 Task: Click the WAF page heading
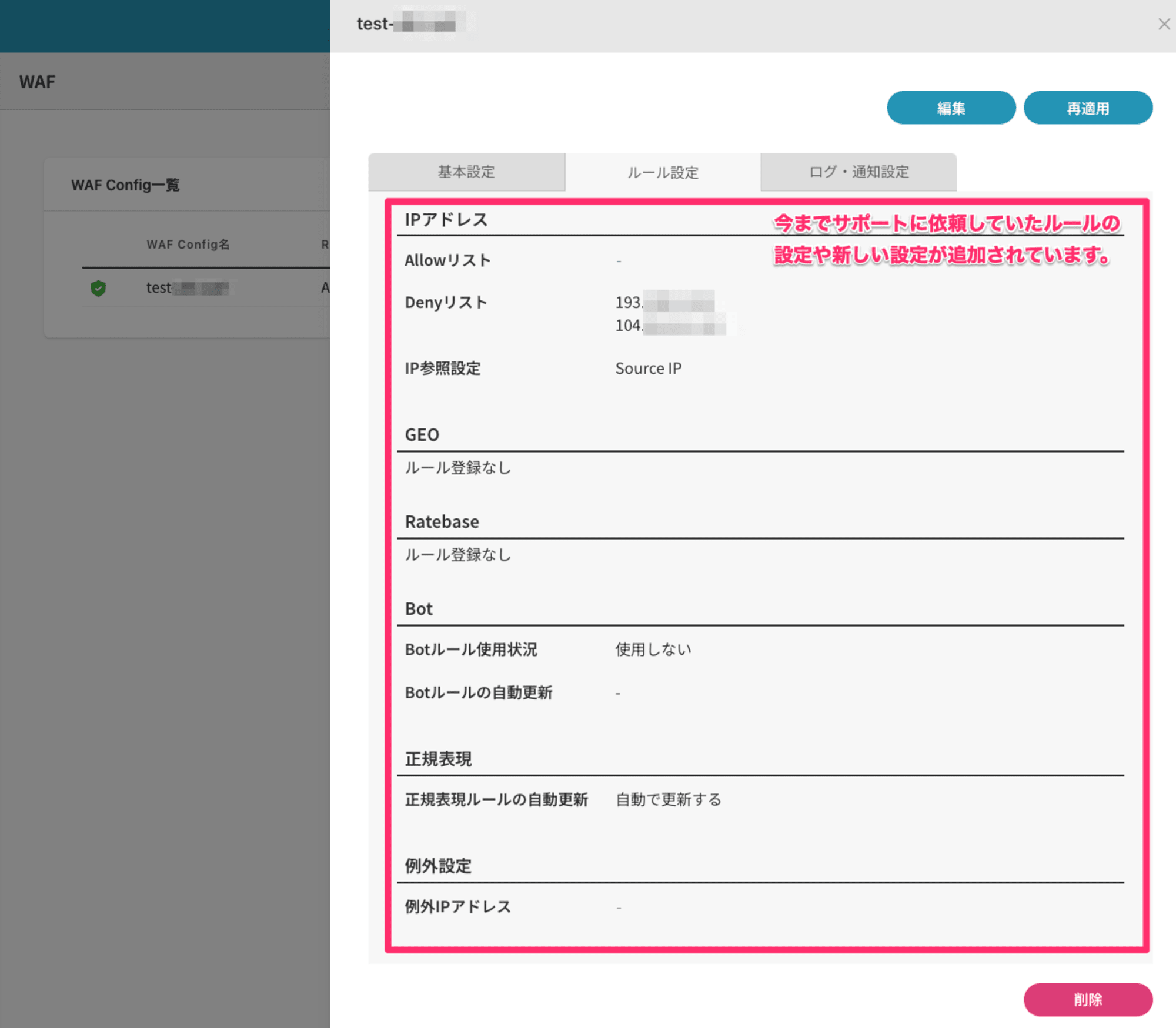pyautogui.click(x=37, y=82)
